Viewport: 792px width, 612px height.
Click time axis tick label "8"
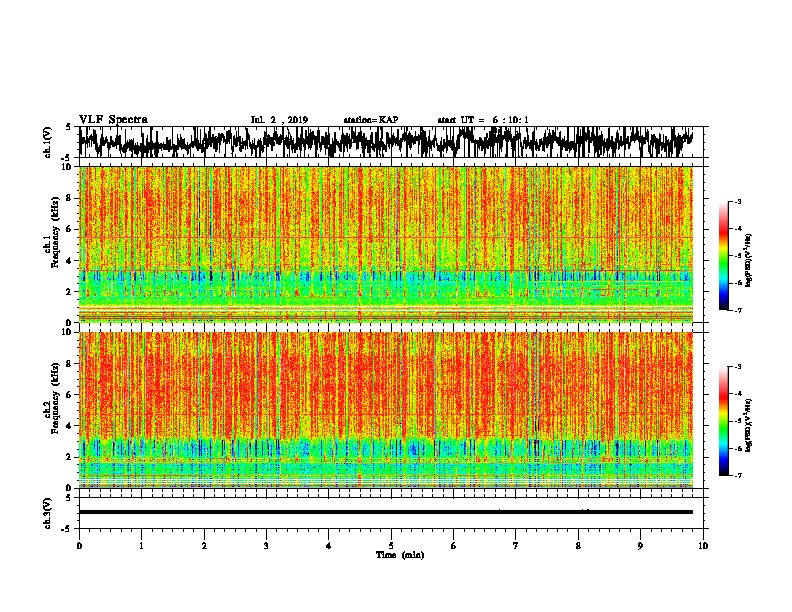pos(578,545)
